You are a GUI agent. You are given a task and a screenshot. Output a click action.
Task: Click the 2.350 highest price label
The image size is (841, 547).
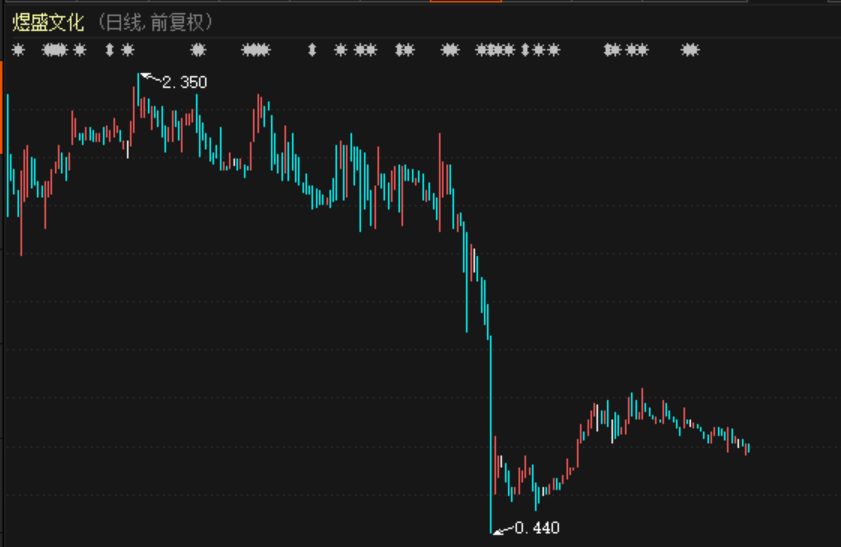[185, 82]
